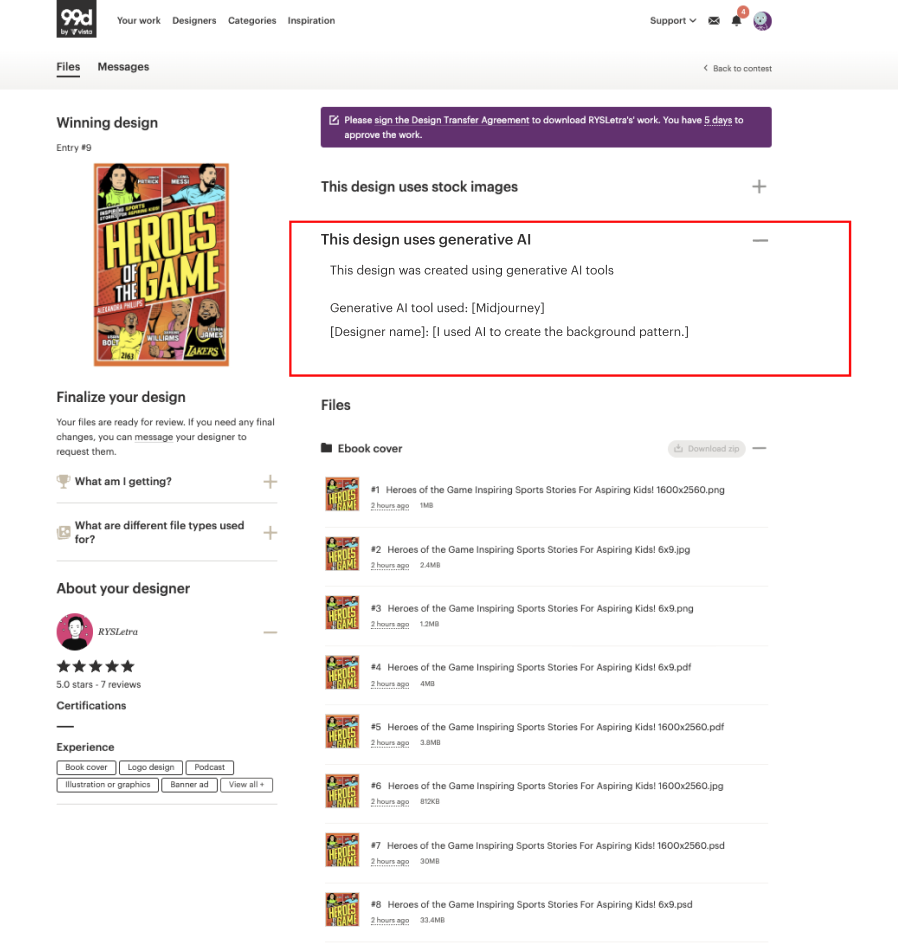Open the notifications bell

click(x=736, y=21)
